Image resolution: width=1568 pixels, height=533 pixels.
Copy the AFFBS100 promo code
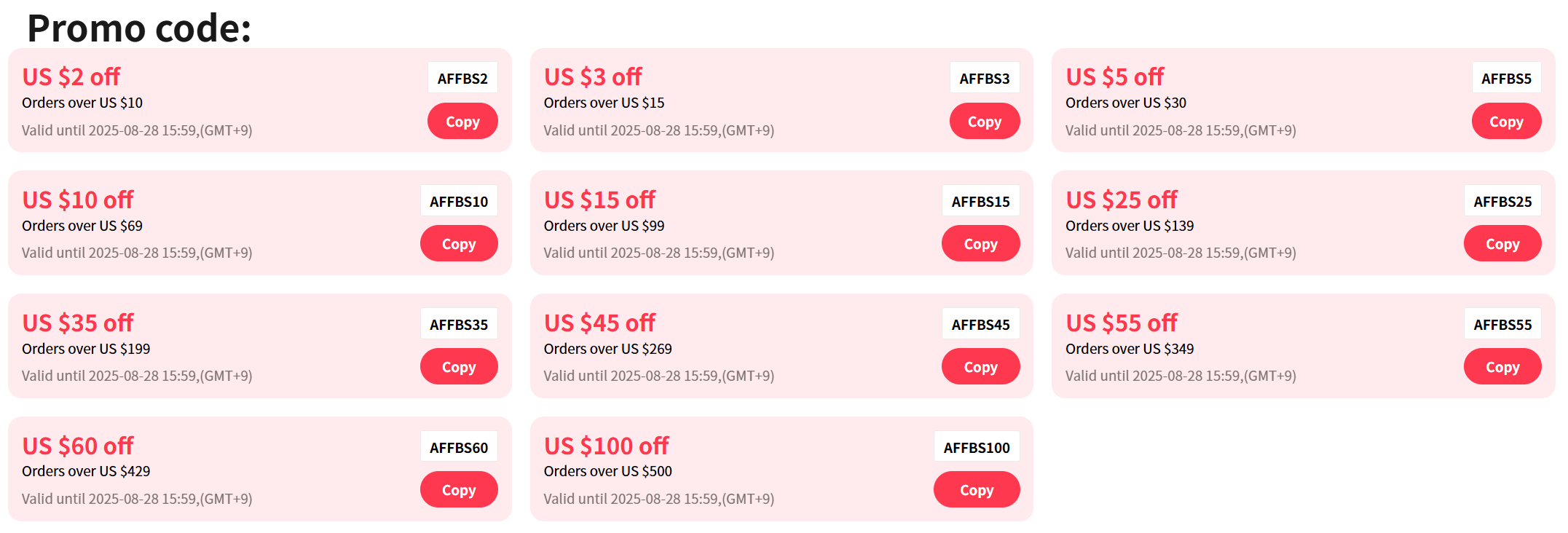click(x=976, y=490)
